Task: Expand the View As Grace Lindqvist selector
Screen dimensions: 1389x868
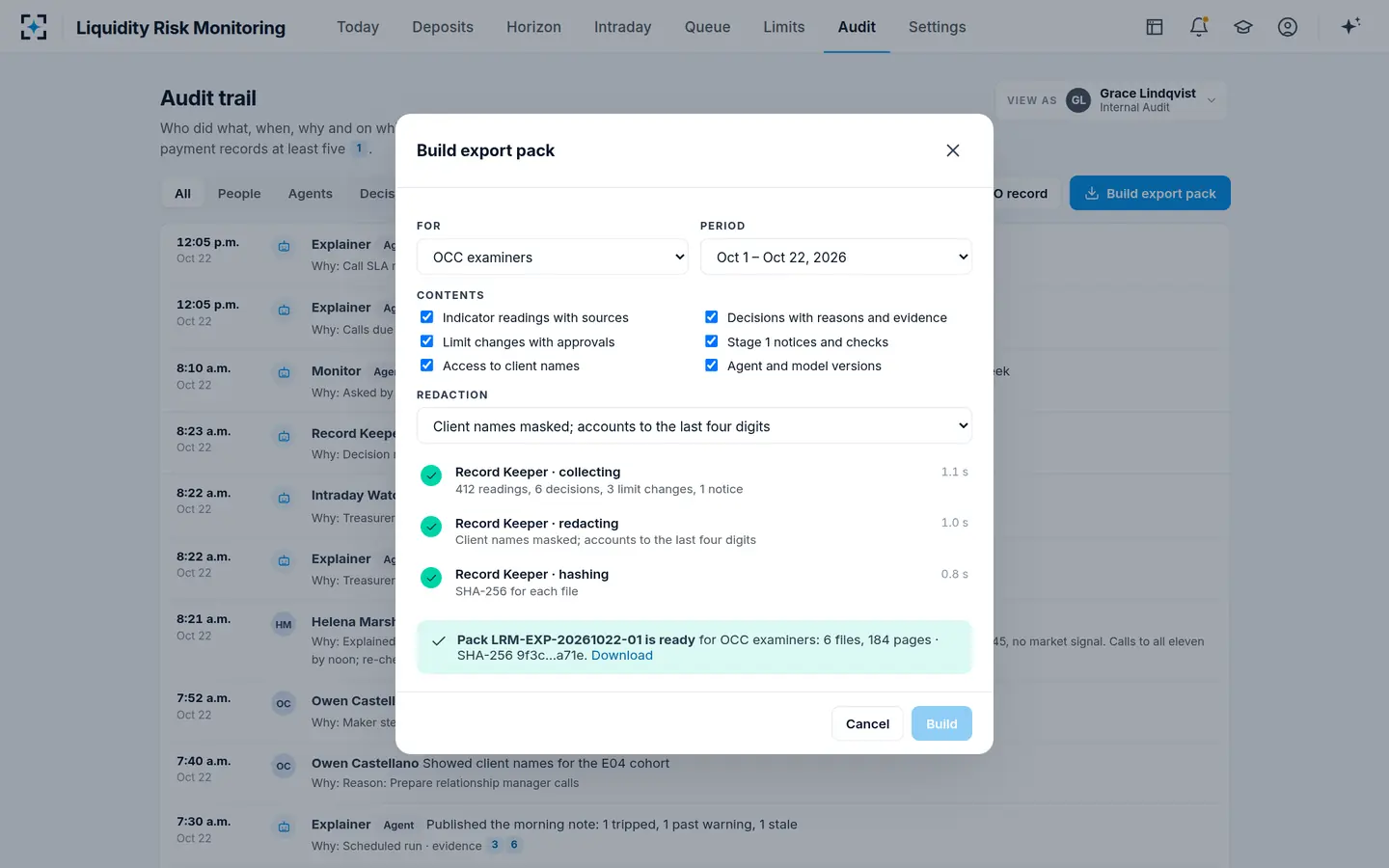Action: coord(1111,100)
